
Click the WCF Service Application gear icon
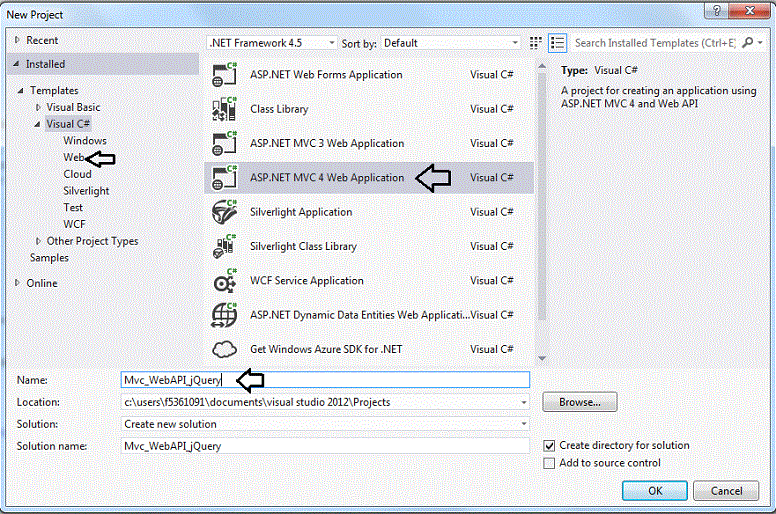224,281
